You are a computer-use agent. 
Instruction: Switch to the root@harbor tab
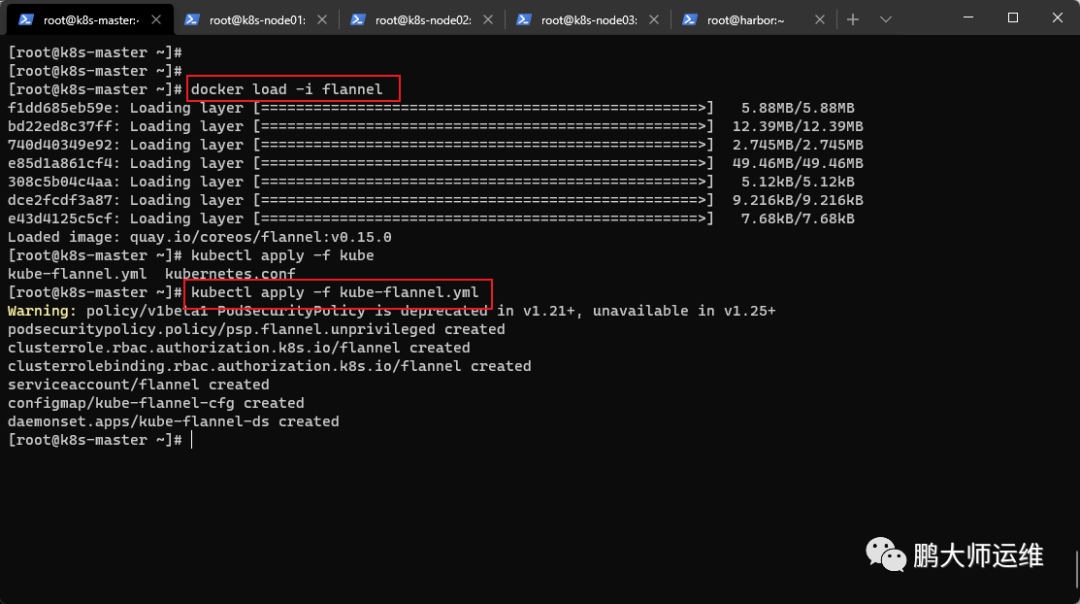[752, 20]
